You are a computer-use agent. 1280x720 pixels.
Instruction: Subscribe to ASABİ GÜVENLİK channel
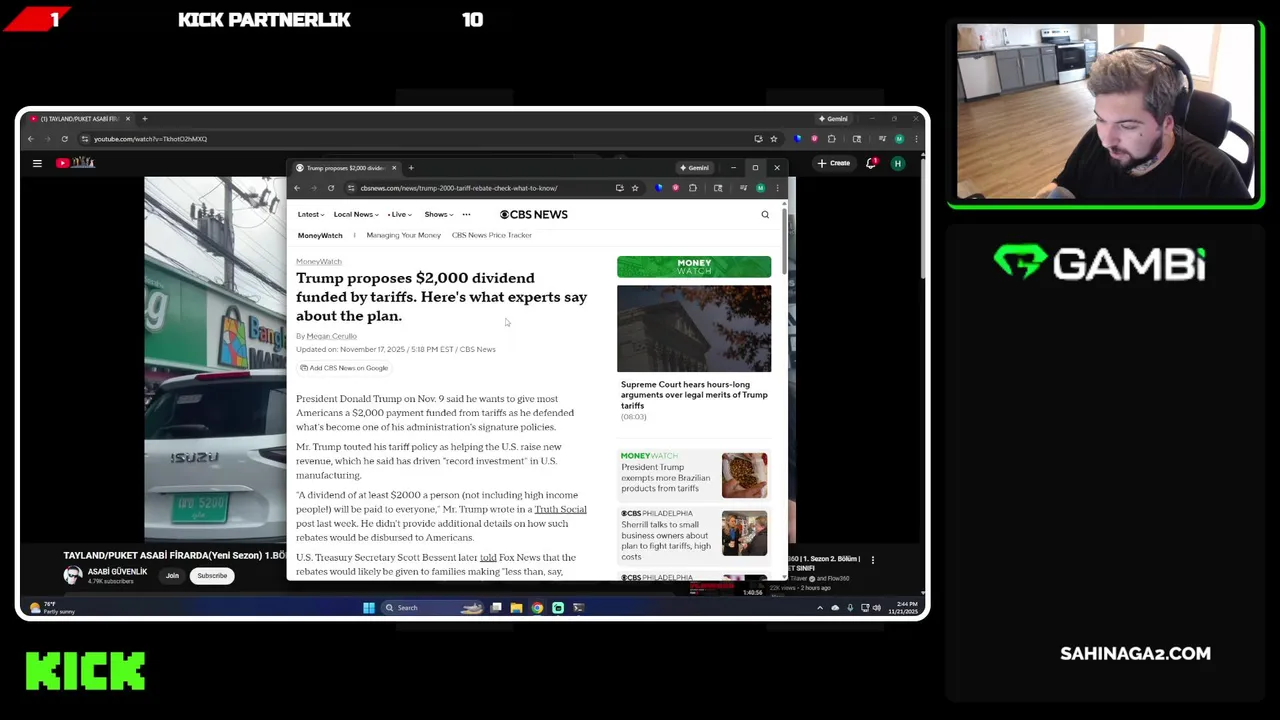click(212, 576)
